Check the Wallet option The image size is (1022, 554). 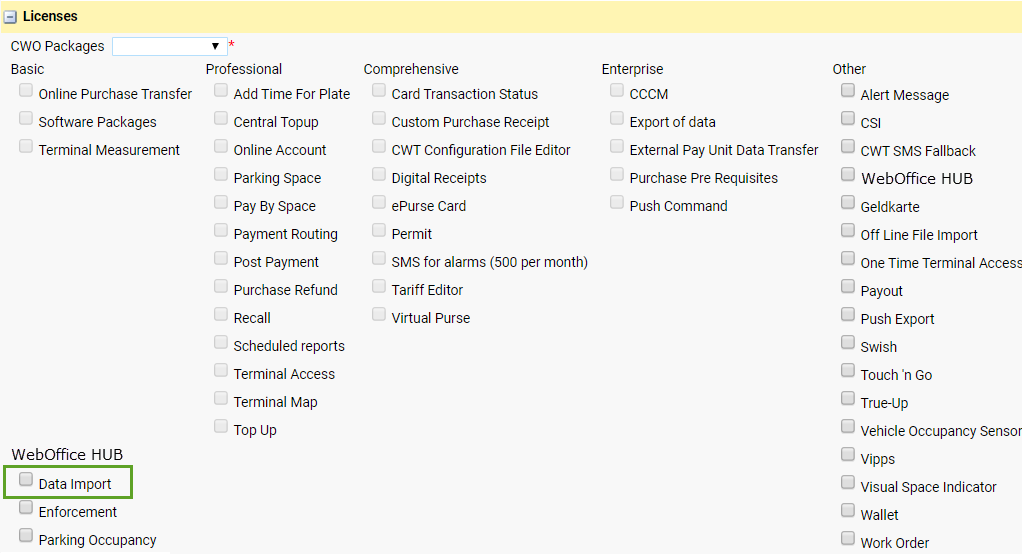[x=847, y=510]
